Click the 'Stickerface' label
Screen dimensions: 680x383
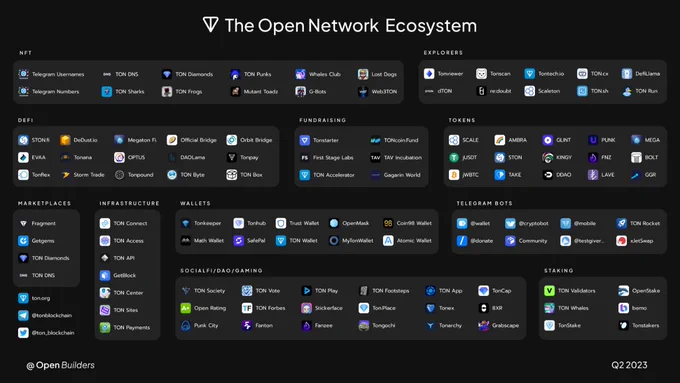pos(329,308)
